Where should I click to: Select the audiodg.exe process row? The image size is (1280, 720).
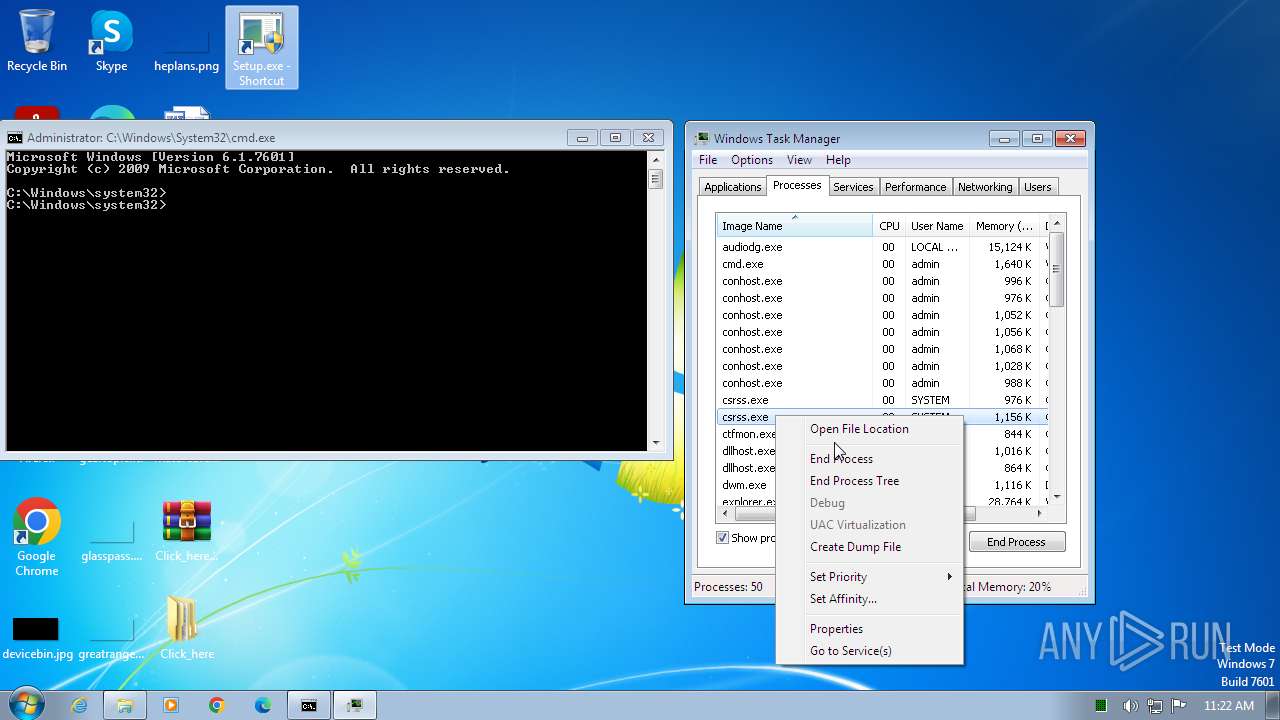coord(881,247)
